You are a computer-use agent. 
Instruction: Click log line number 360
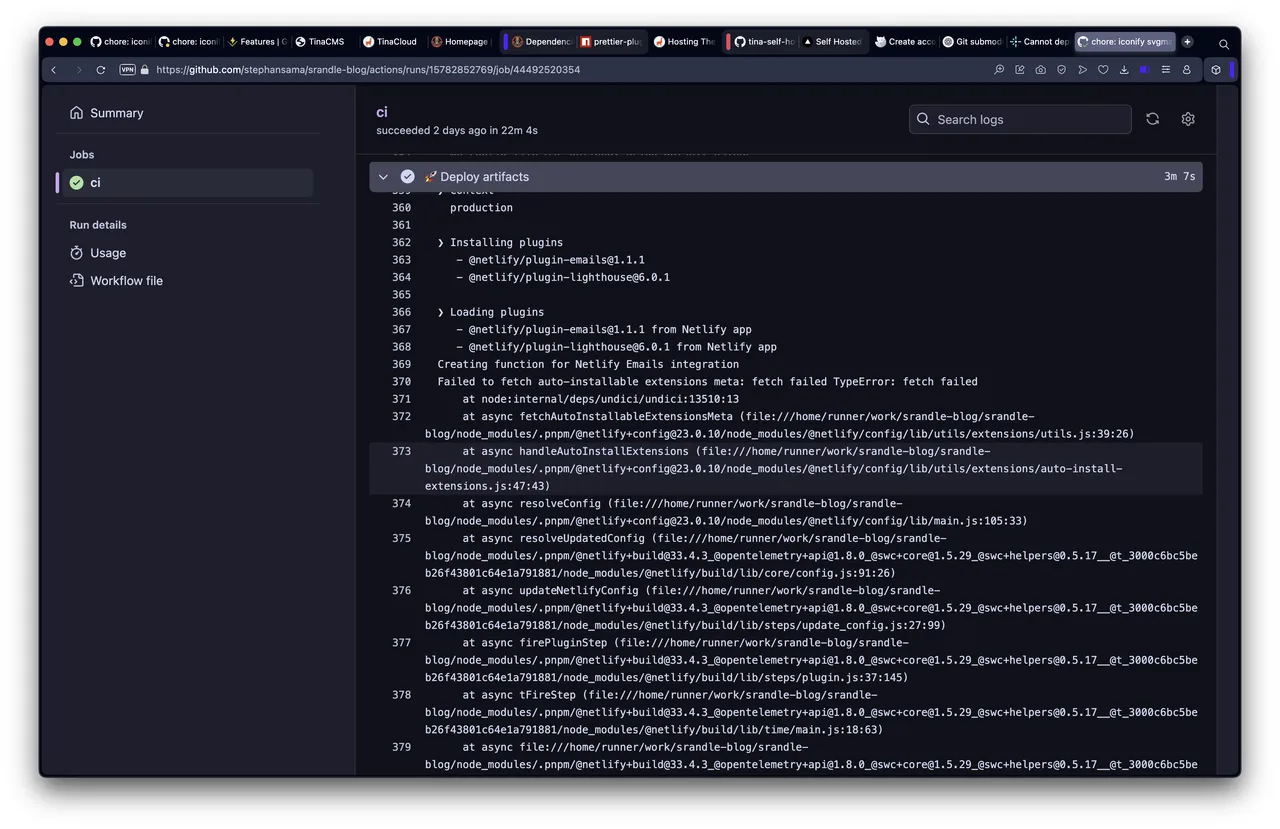click(401, 208)
